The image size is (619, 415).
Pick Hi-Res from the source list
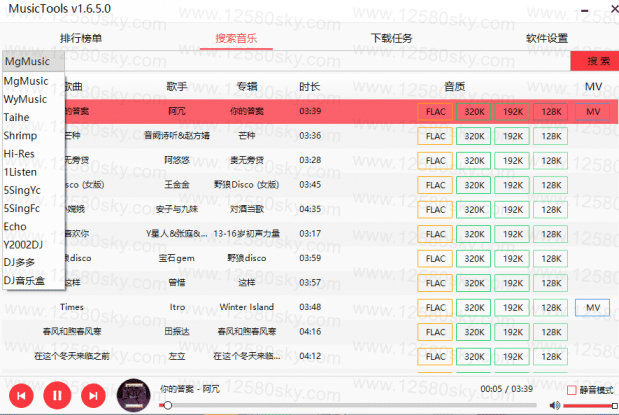(33, 154)
